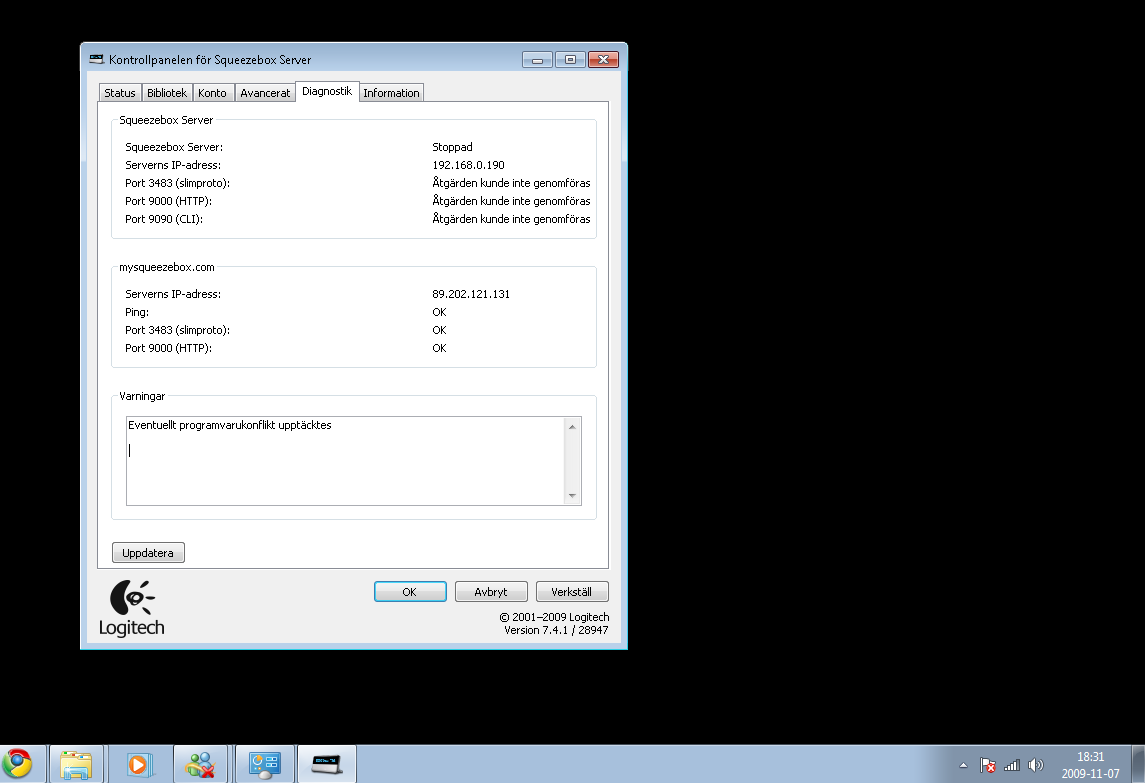Open the volume speaker icon in tray
Image resolution: width=1145 pixels, height=783 pixels.
click(1036, 765)
